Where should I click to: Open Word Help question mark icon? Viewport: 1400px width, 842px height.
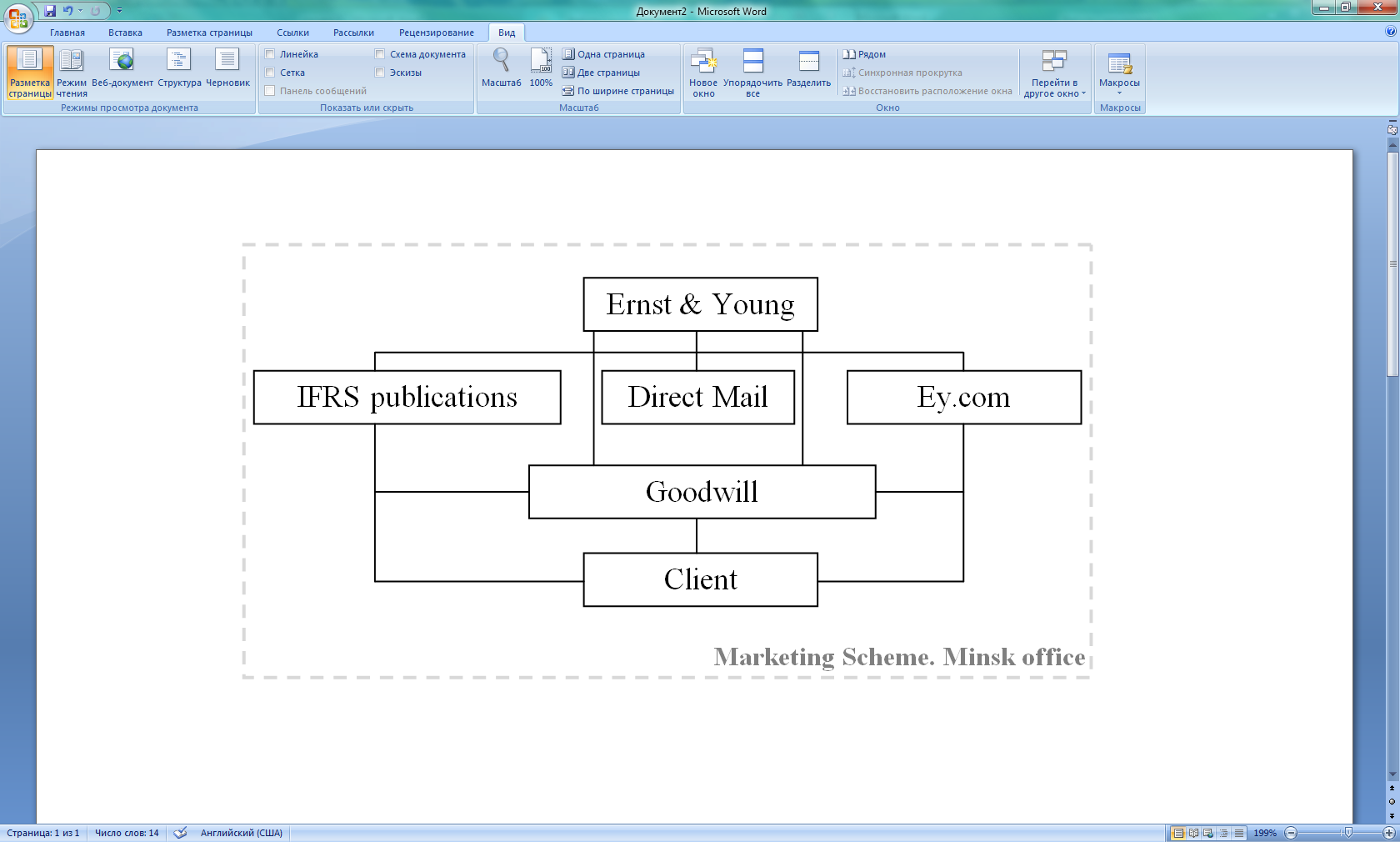[x=1390, y=31]
